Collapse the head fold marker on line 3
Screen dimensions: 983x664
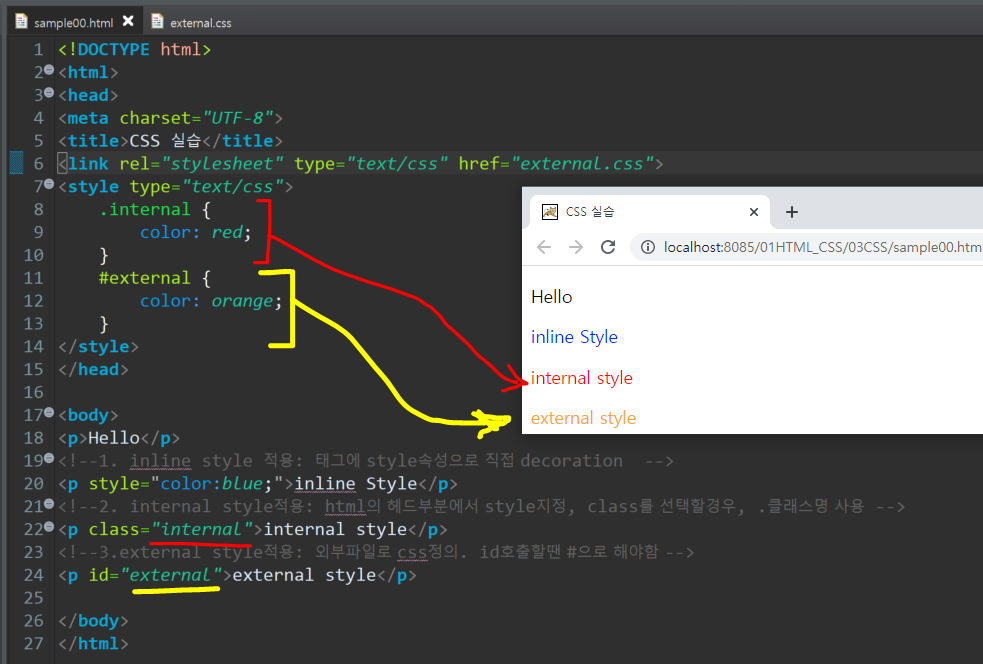point(49,93)
